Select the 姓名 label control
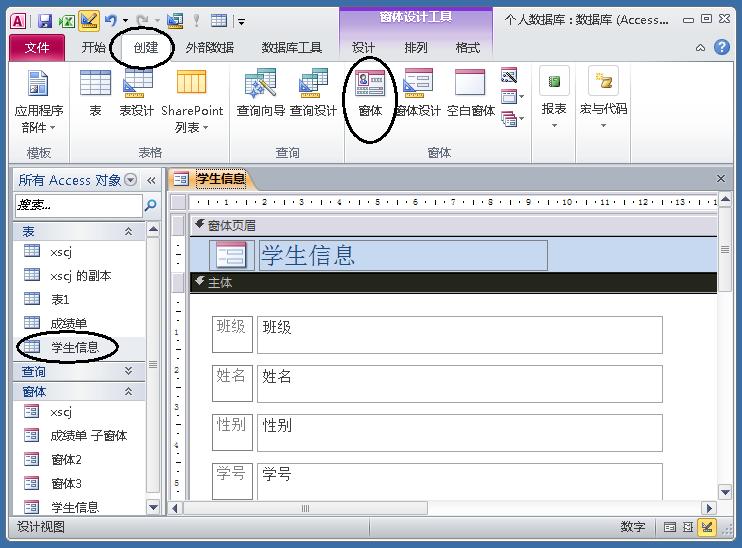The width and height of the screenshot is (742, 548). point(232,383)
